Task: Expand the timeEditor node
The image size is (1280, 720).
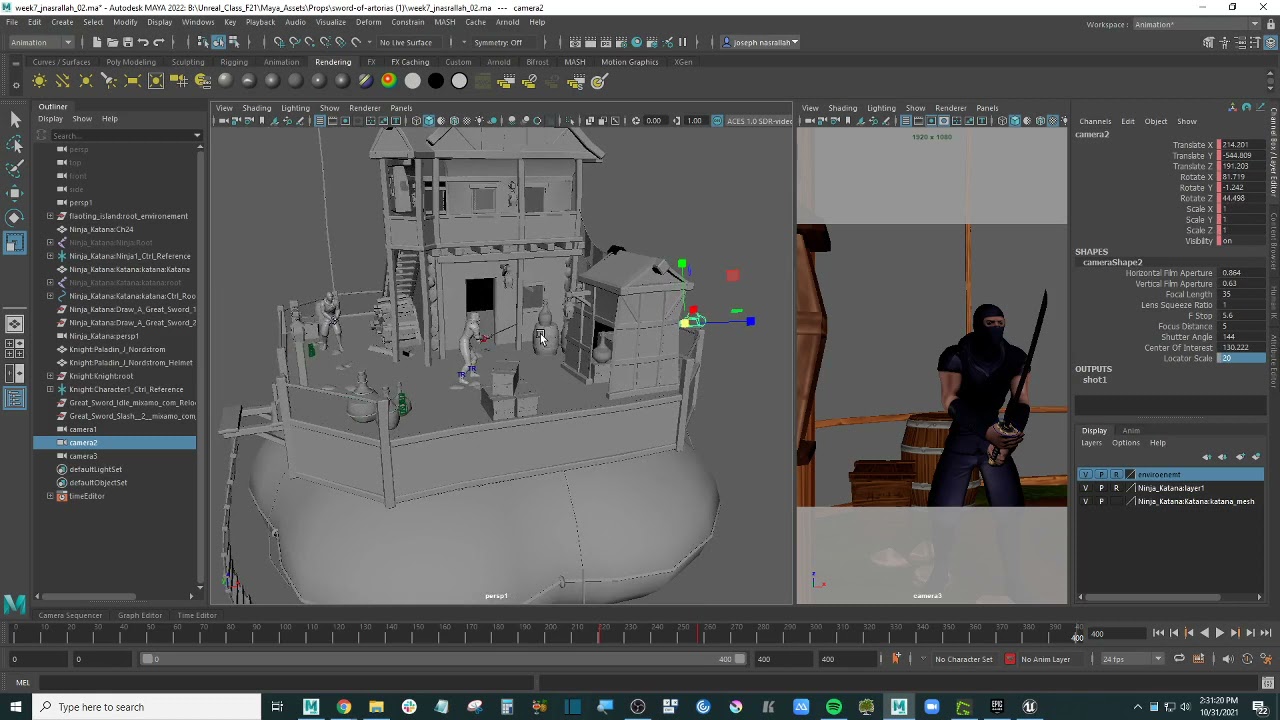Action: pos(50,496)
